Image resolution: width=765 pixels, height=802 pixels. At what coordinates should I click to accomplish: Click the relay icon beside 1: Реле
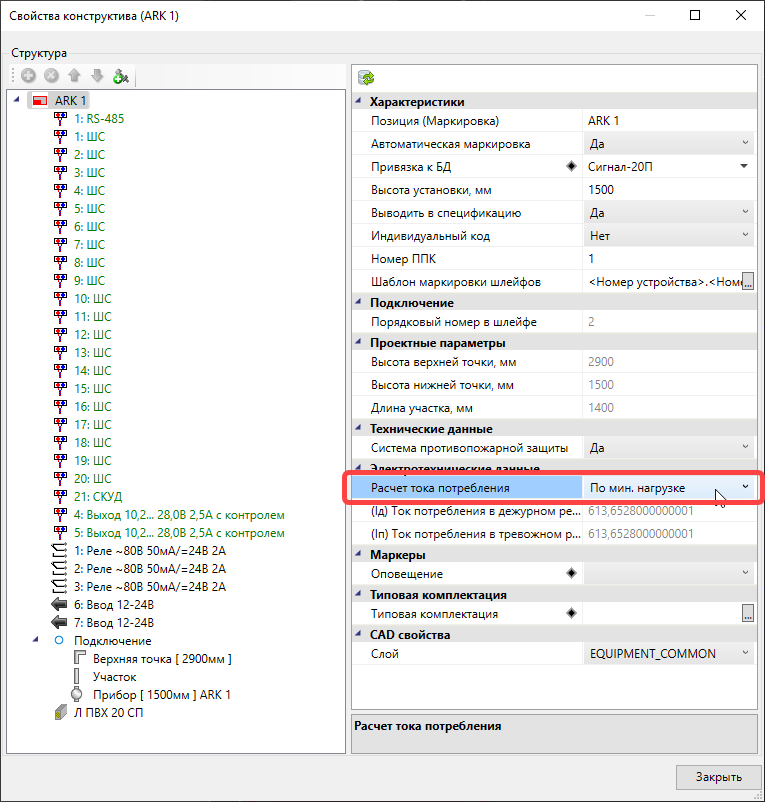pyautogui.click(x=61, y=551)
